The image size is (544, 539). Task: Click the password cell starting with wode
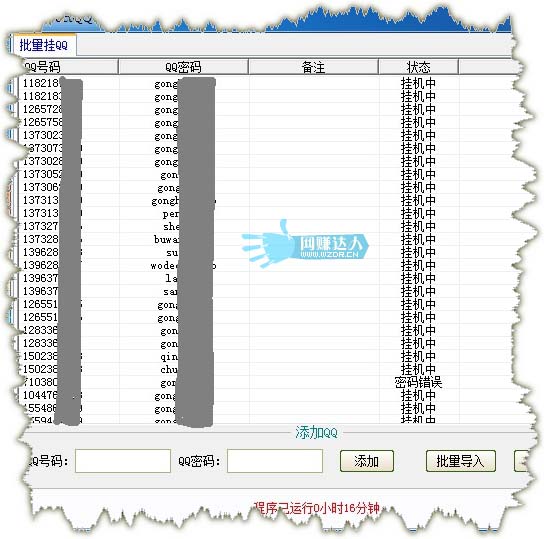click(184, 266)
